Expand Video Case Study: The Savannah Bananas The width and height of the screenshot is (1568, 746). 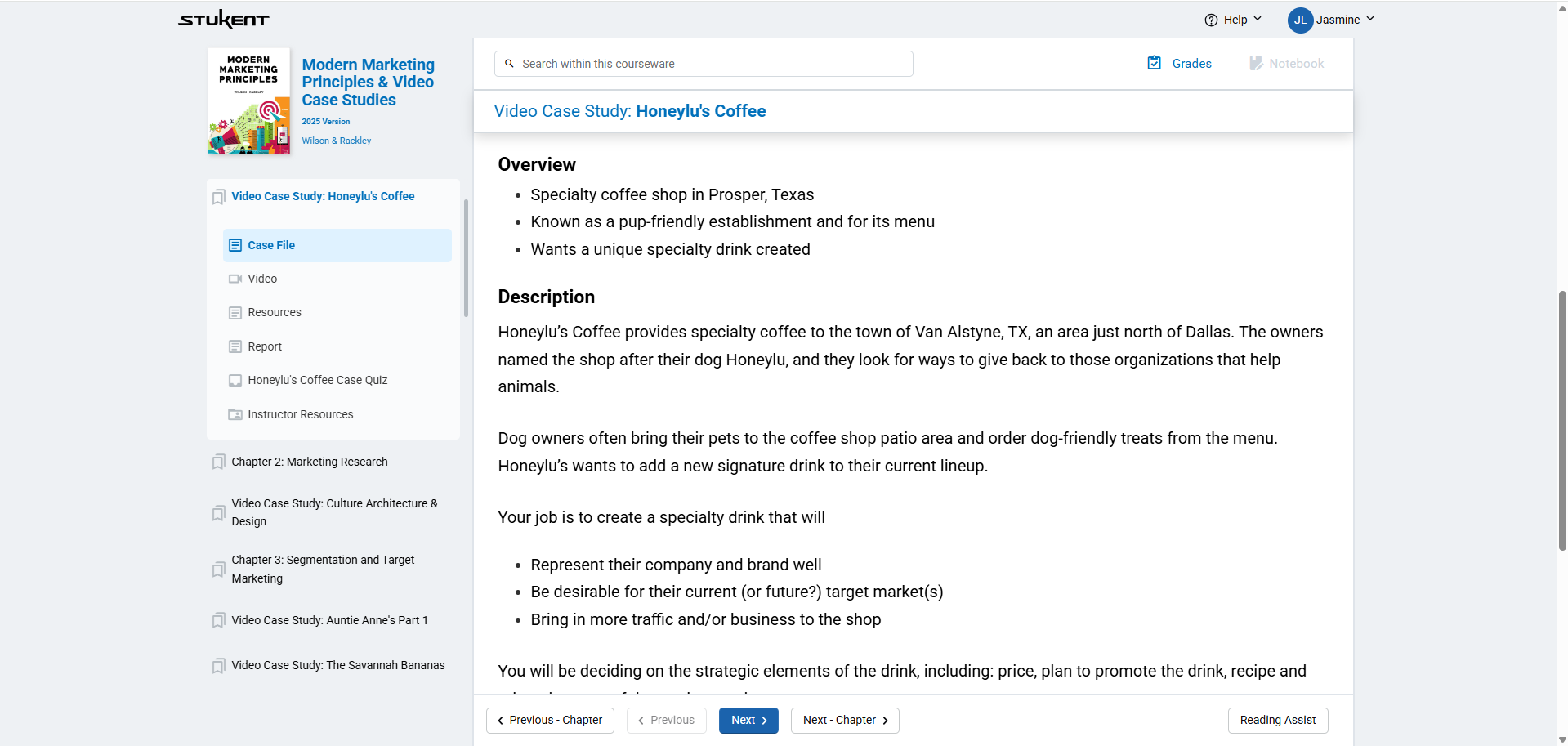coord(338,665)
